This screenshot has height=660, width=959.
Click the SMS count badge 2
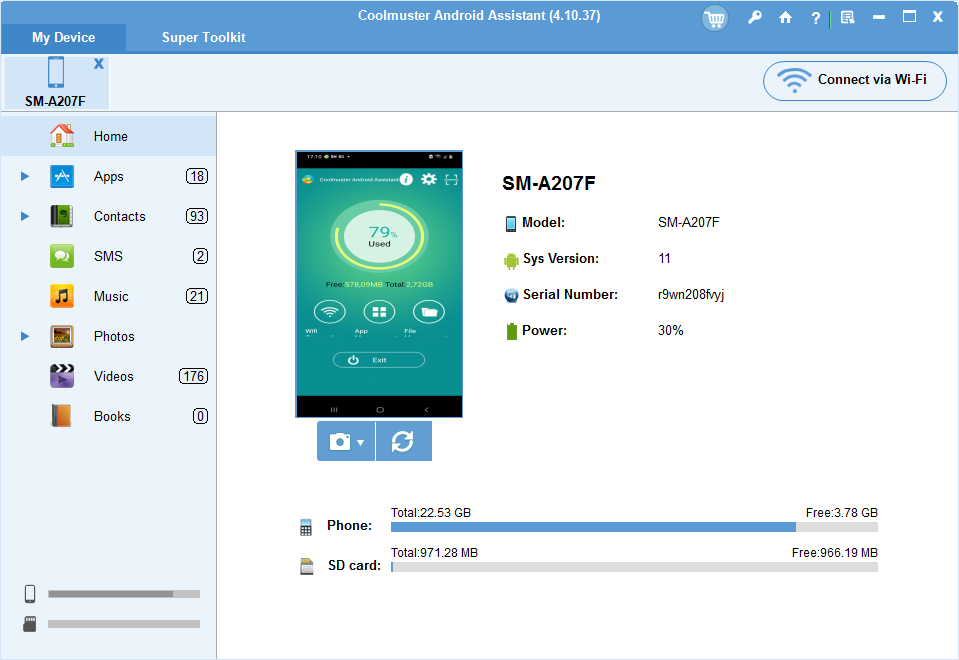[201, 256]
